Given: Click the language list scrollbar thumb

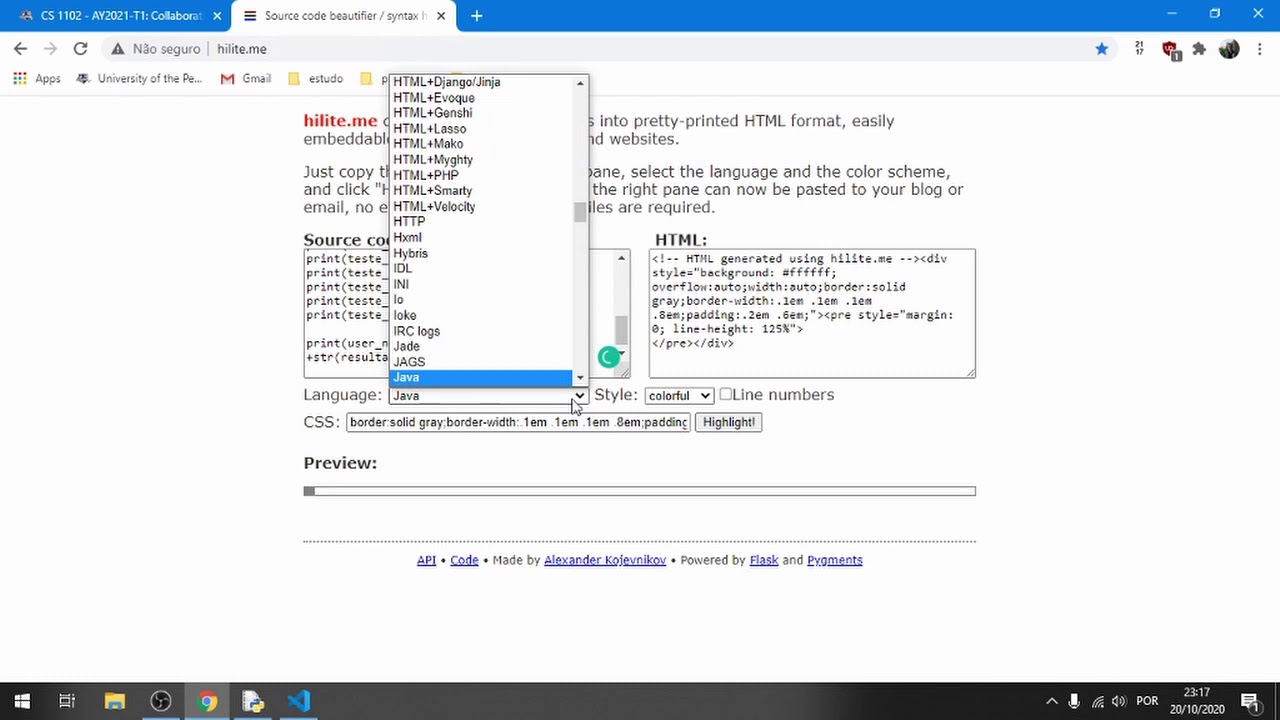Looking at the screenshot, I should 580,212.
